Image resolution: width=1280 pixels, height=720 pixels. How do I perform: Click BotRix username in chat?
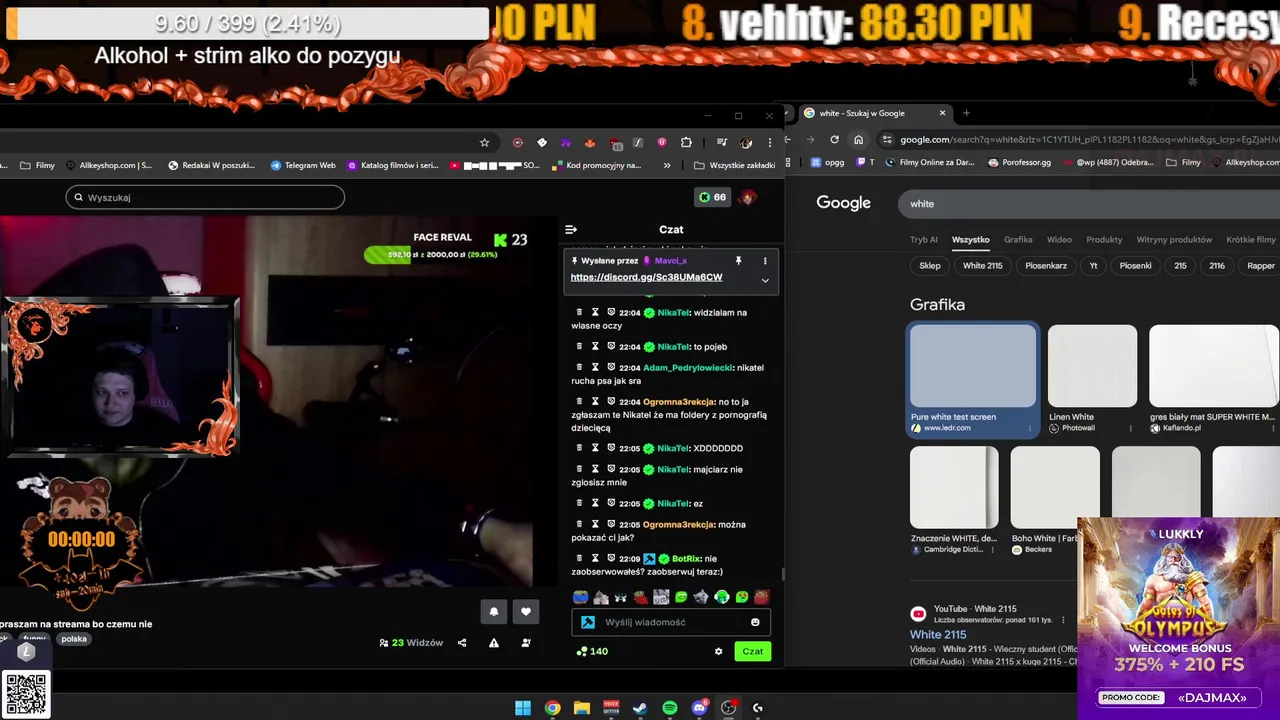pyautogui.click(x=686, y=558)
